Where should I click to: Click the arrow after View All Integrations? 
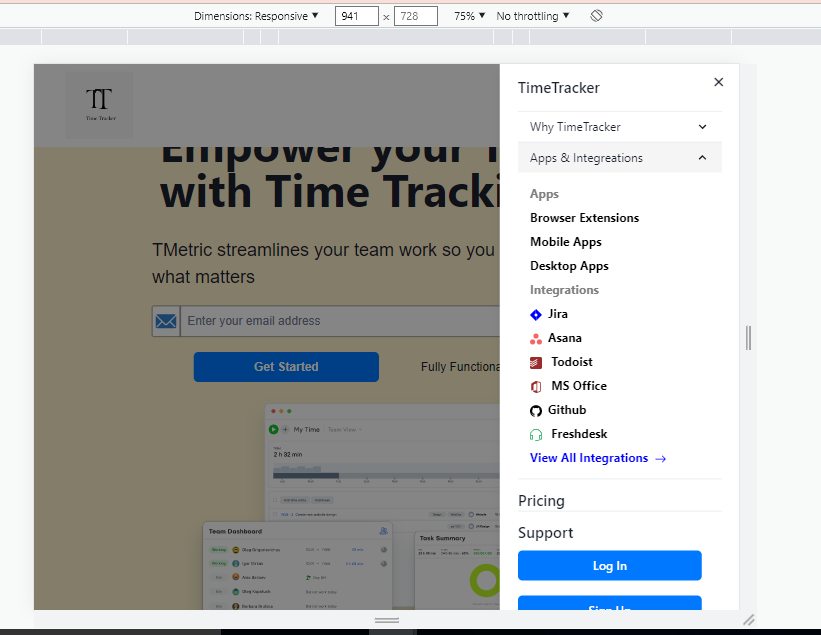tap(661, 459)
